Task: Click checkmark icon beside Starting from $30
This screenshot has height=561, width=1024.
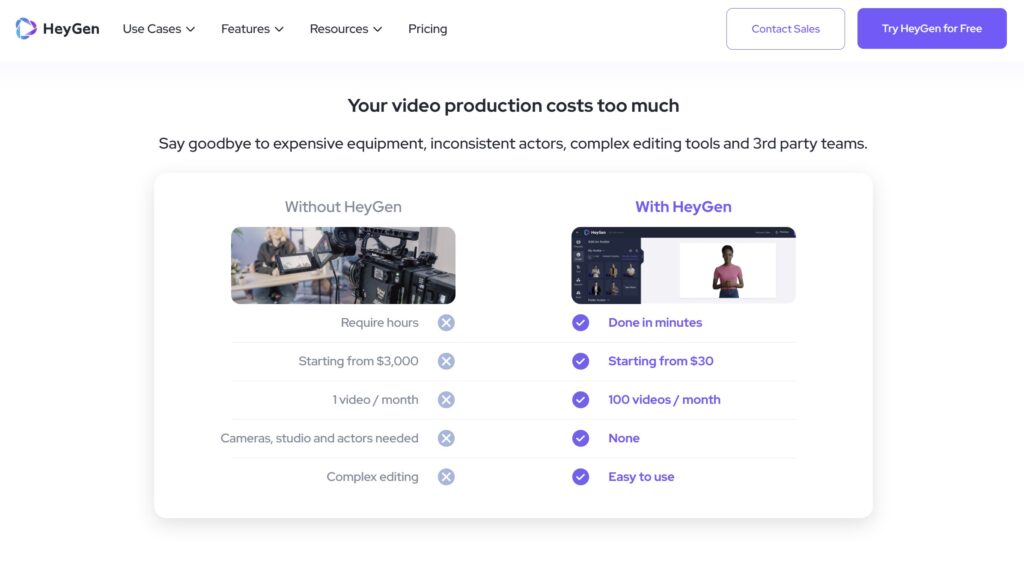Action: 581,361
